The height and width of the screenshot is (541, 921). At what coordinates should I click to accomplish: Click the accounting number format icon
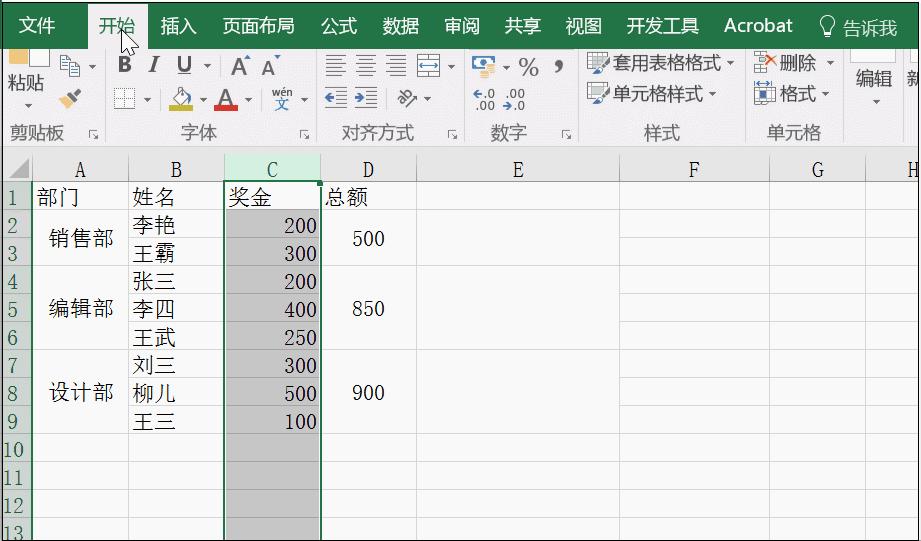click(484, 66)
